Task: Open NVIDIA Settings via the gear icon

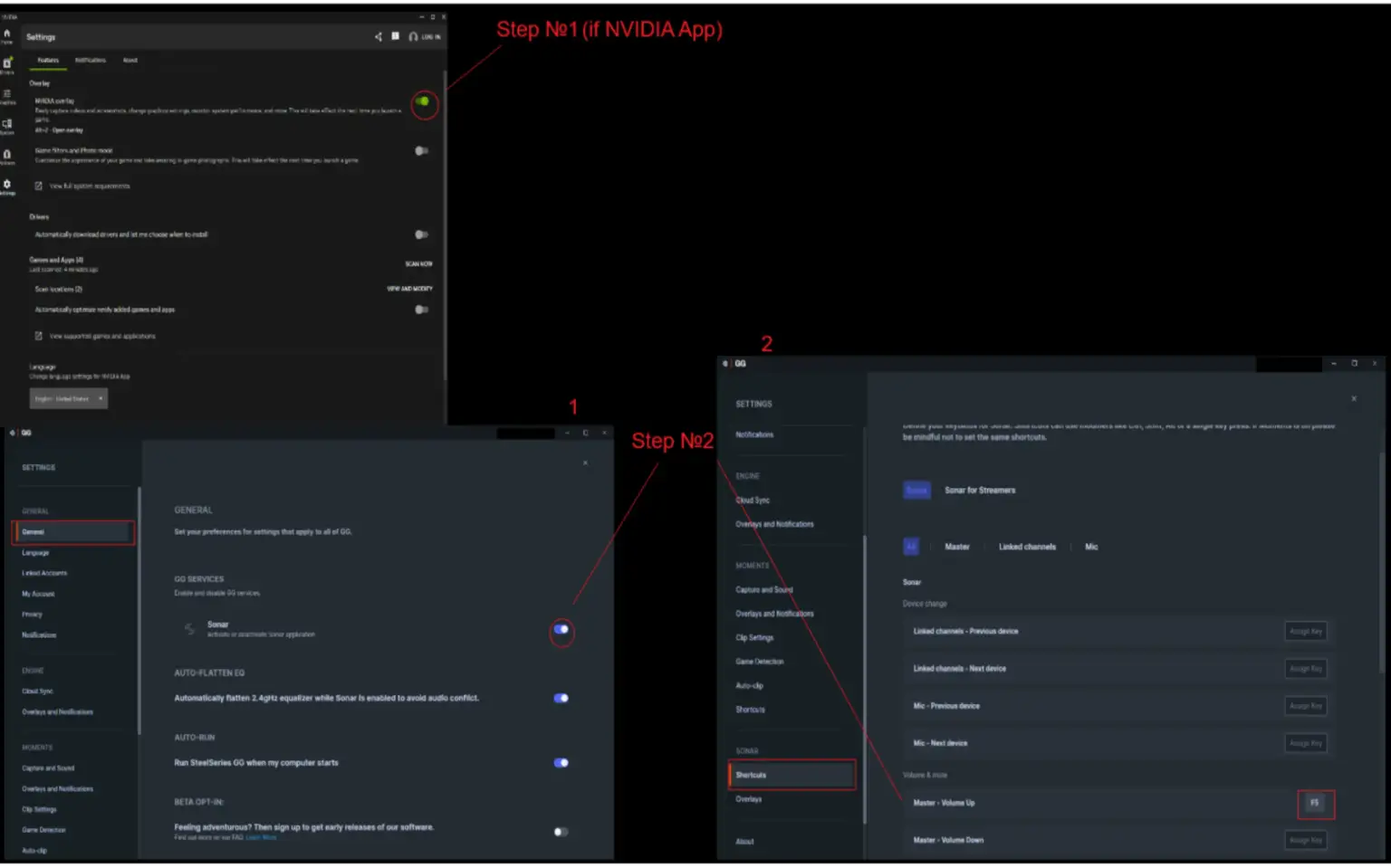Action: pos(7,186)
